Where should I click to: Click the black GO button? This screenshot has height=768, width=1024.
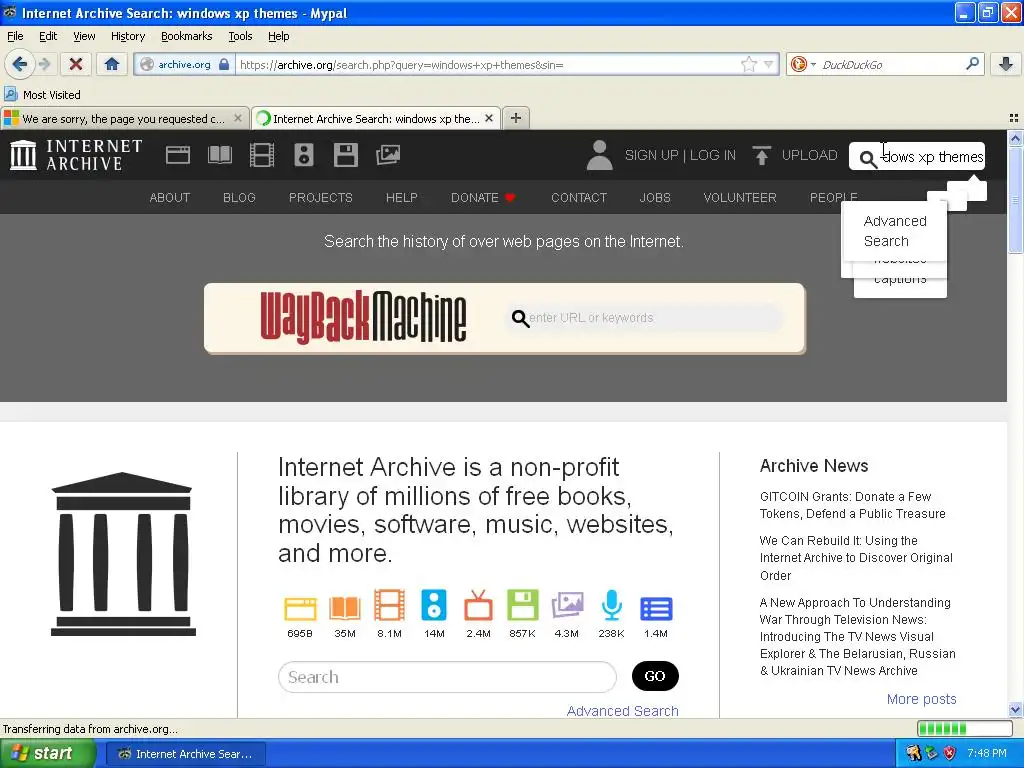(655, 676)
